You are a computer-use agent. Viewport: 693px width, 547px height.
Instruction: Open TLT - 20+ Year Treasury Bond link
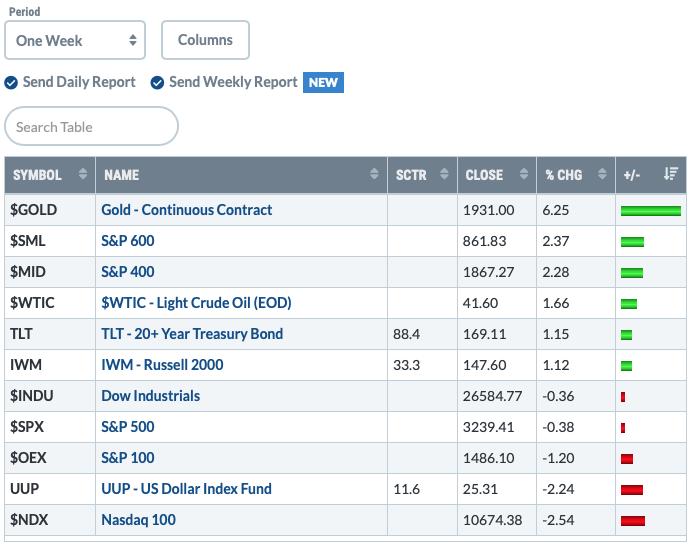click(192, 334)
